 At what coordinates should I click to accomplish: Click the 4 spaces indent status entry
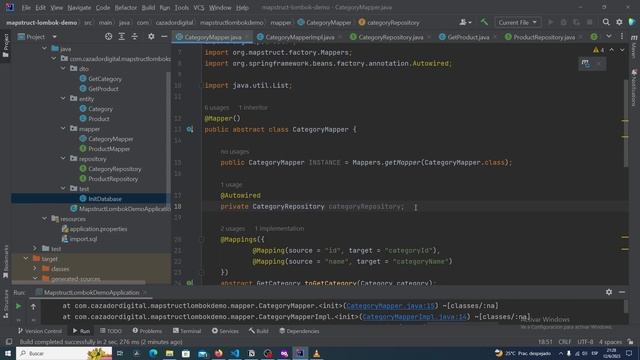pyautogui.click(x=610, y=342)
